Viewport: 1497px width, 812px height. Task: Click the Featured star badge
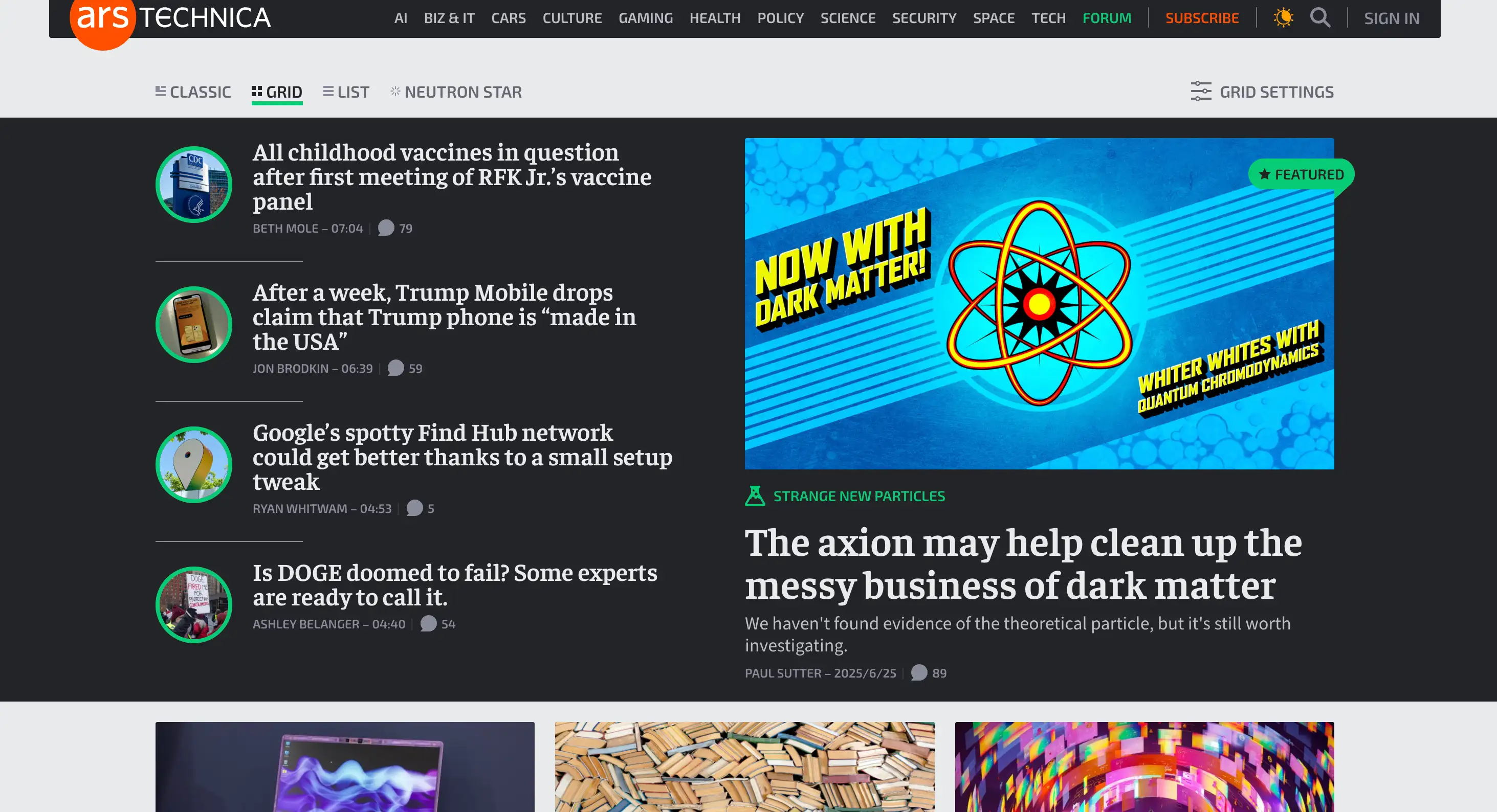1301,174
